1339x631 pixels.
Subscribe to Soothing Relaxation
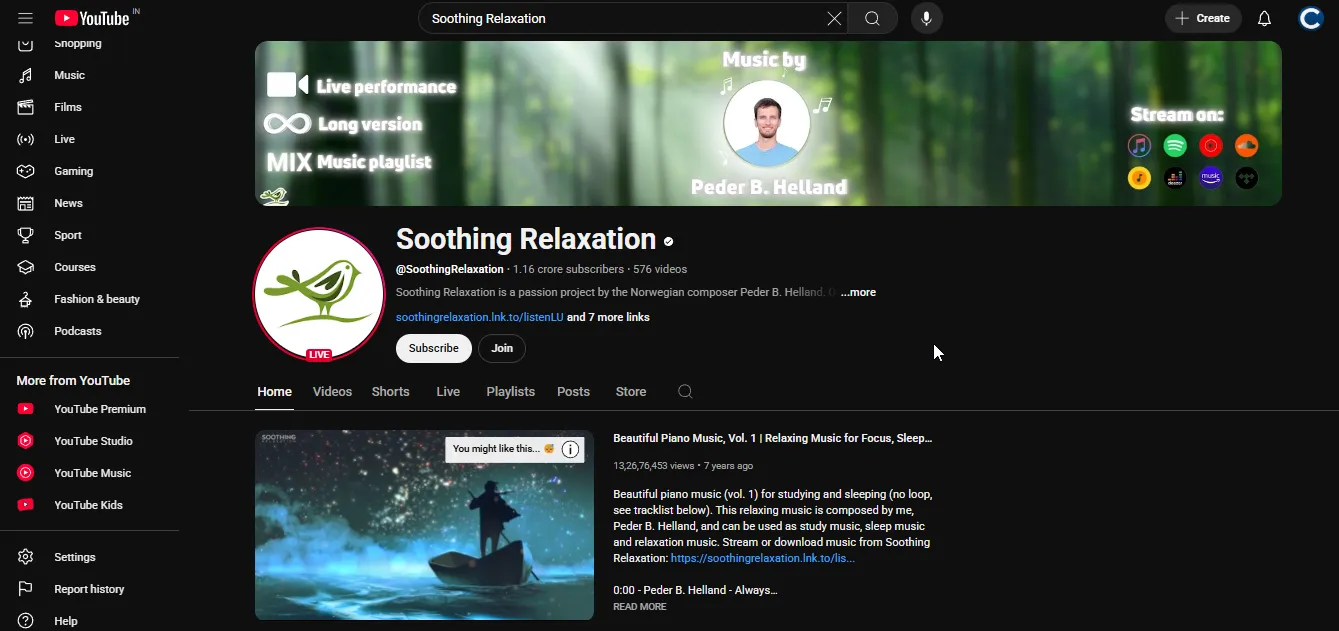pos(434,348)
